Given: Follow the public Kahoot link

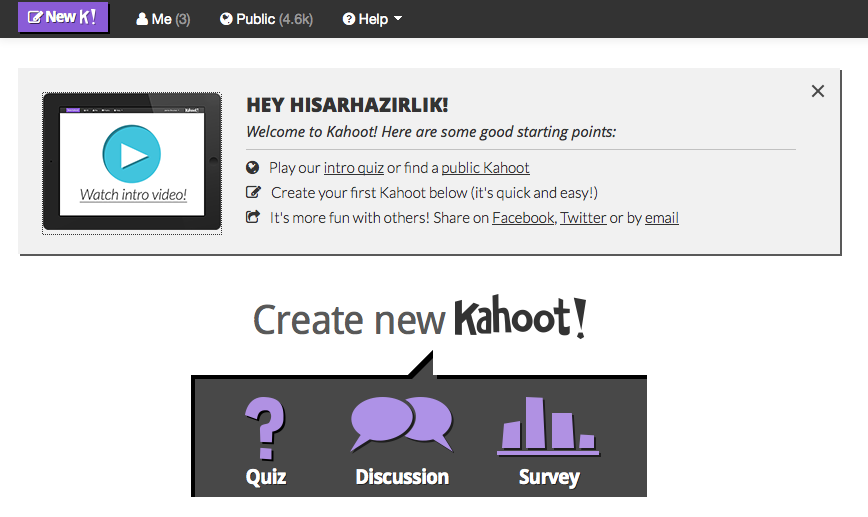Looking at the screenshot, I should (x=485, y=168).
